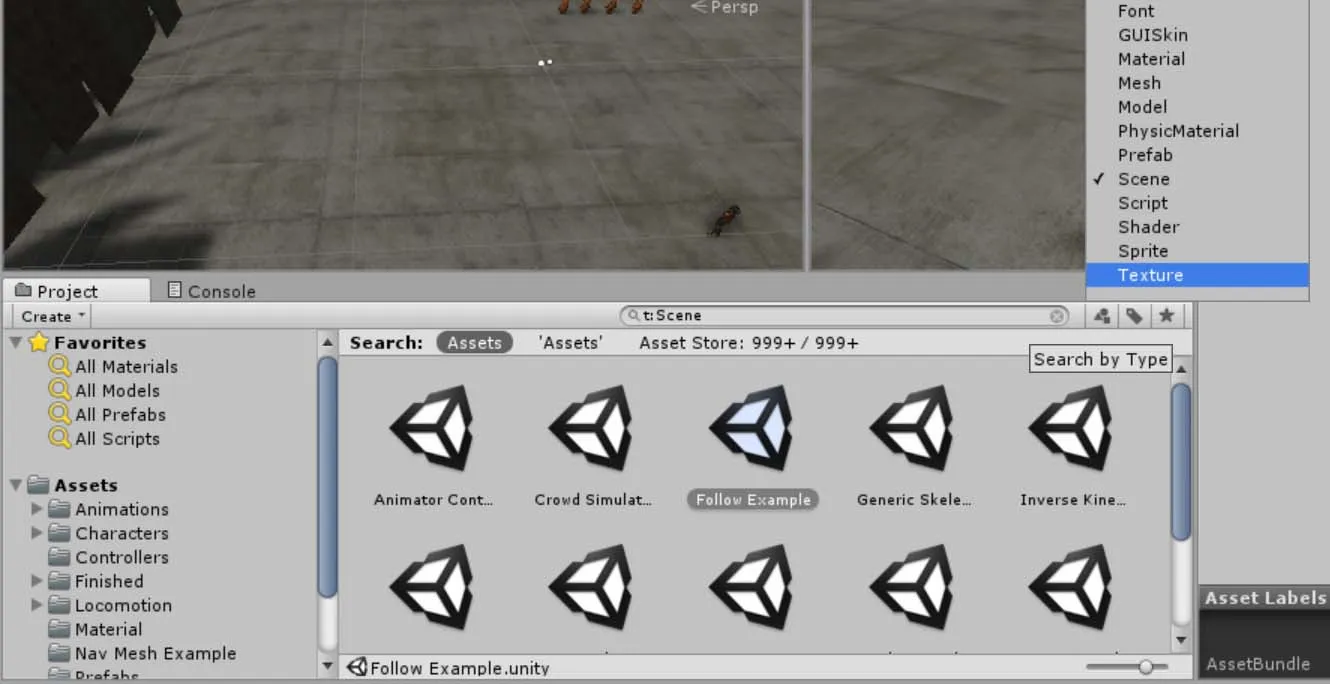Click the 'Assets' folder search scope
Image resolution: width=1330 pixels, height=684 pixels.
tap(570, 343)
